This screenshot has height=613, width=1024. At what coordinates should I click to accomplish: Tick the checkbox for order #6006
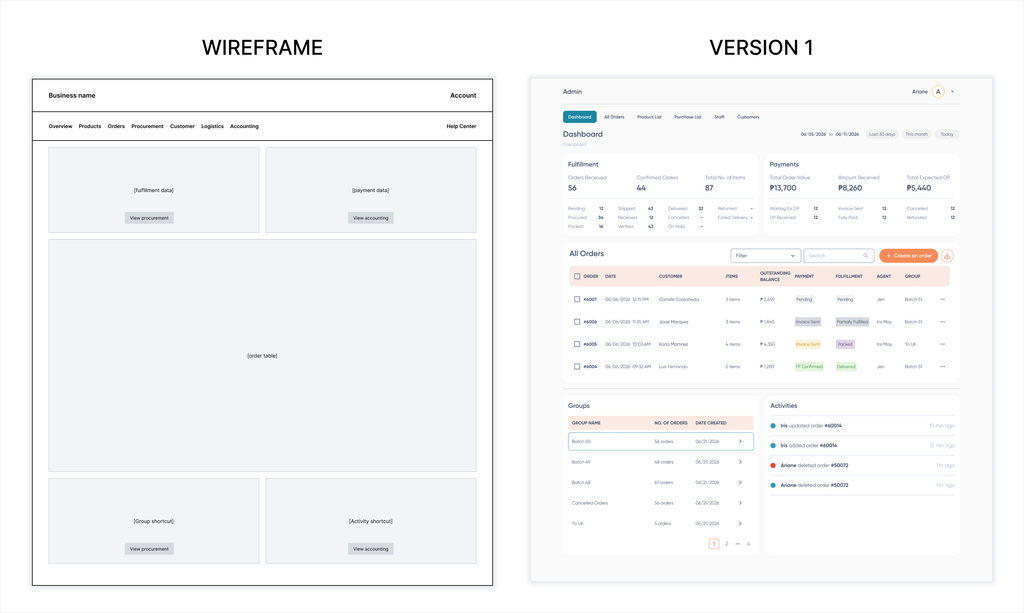[577, 322]
